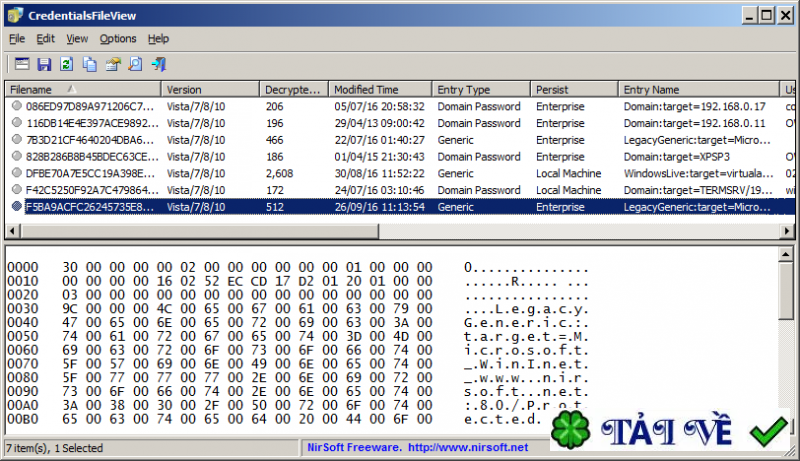Open the Properties toolbar icon
Viewport: 800px width, 461px height.
pos(113,64)
